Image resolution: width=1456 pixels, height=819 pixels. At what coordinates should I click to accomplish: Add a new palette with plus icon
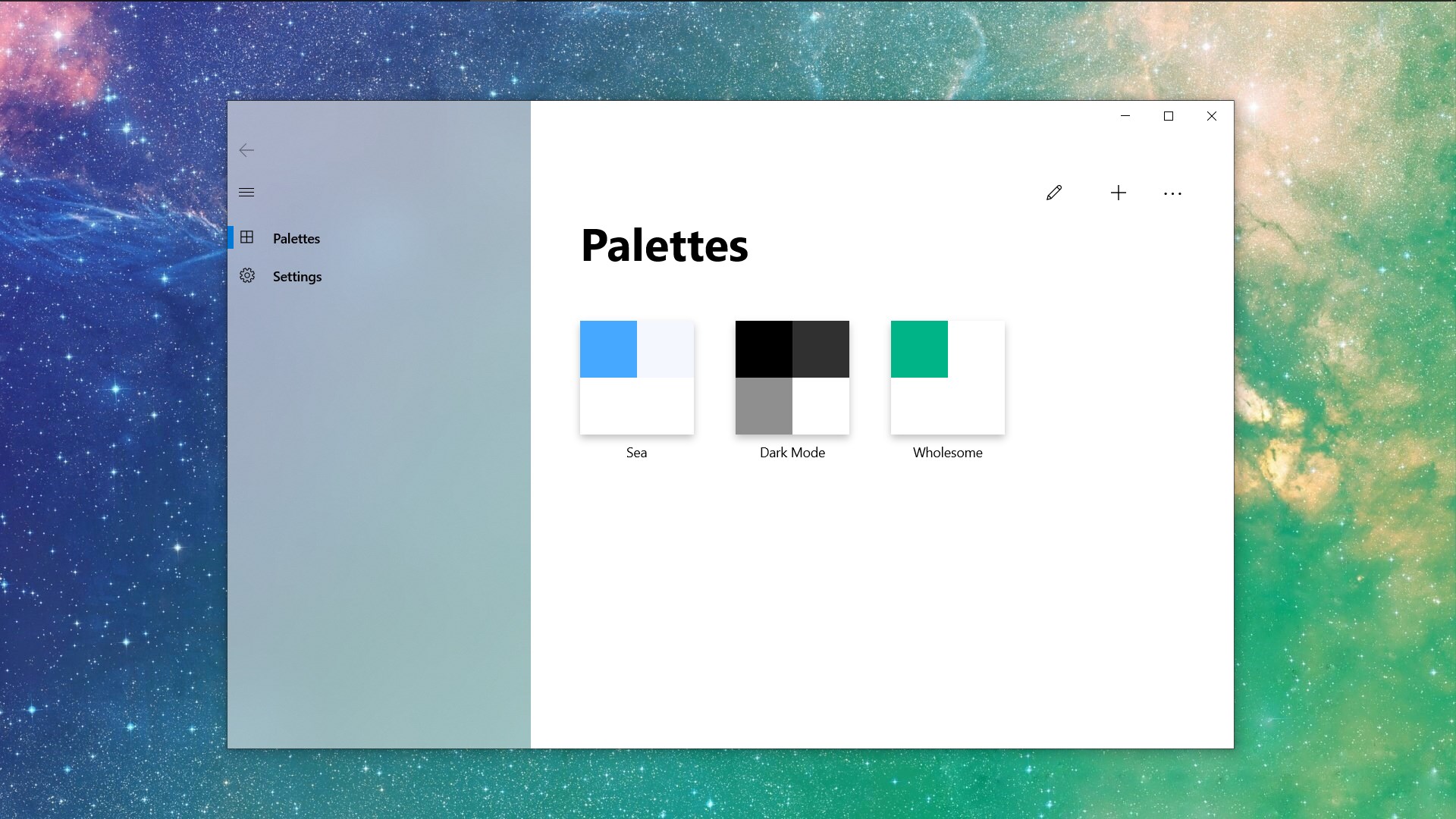[1118, 193]
